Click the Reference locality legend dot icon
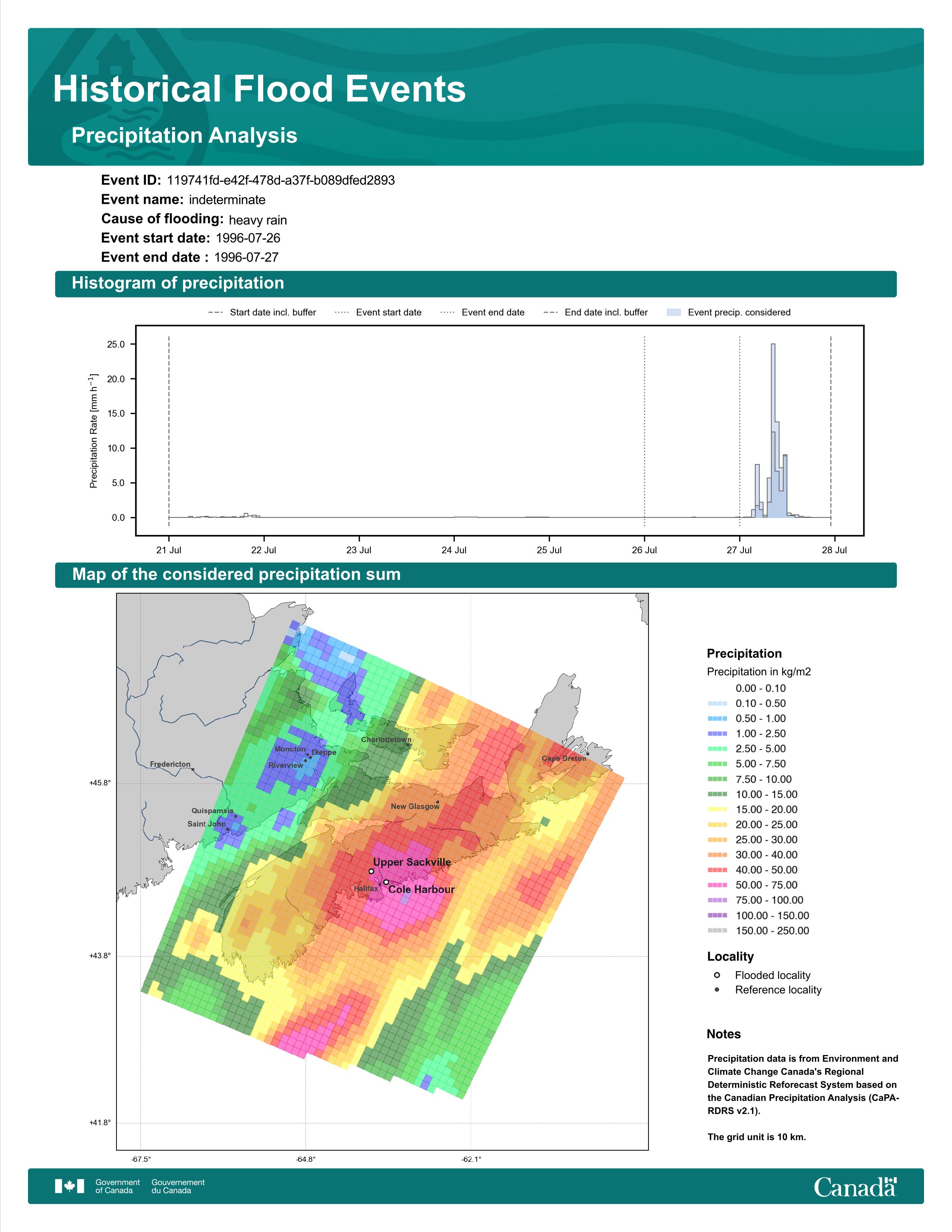Screen dimensions: 952x1232 pyautogui.click(x=717, y=990)
